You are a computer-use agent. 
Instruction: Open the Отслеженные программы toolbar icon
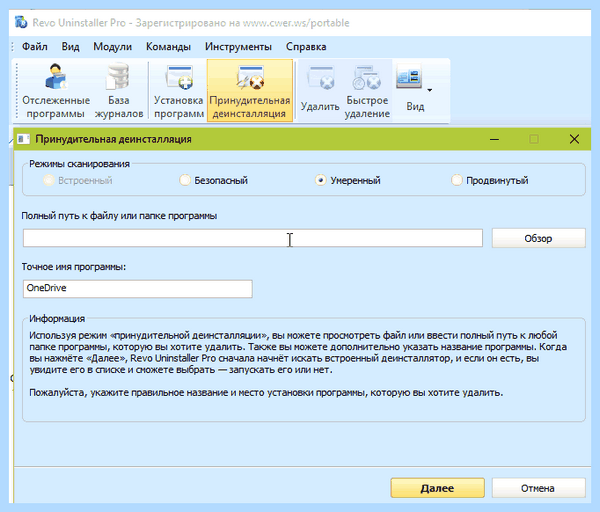[x=56, y=91]
